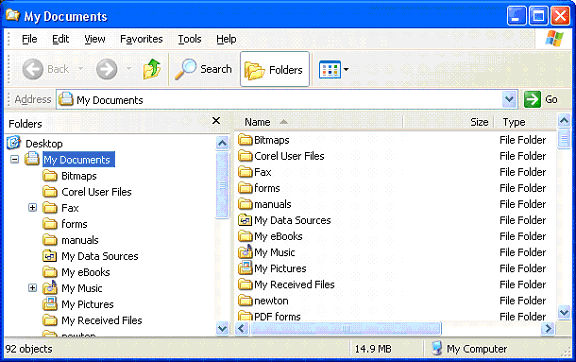
Task: Click the folder tree vertical scrollbar thumb
Action: coord(222,185)
